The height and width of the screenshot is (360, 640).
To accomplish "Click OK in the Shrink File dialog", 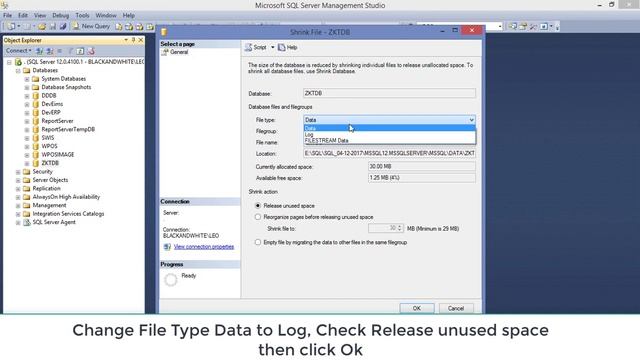I will (417, 308).
